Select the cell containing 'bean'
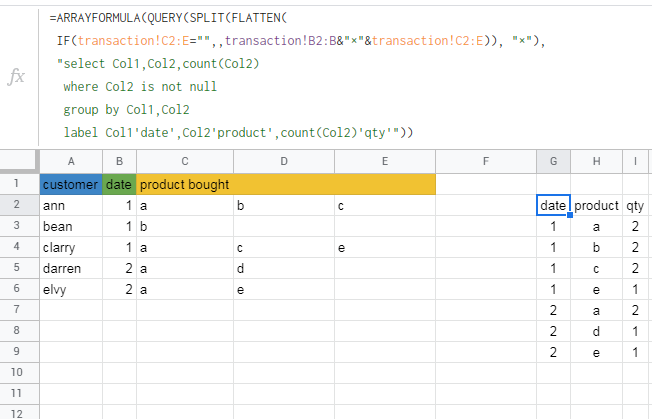 (70, 226)
